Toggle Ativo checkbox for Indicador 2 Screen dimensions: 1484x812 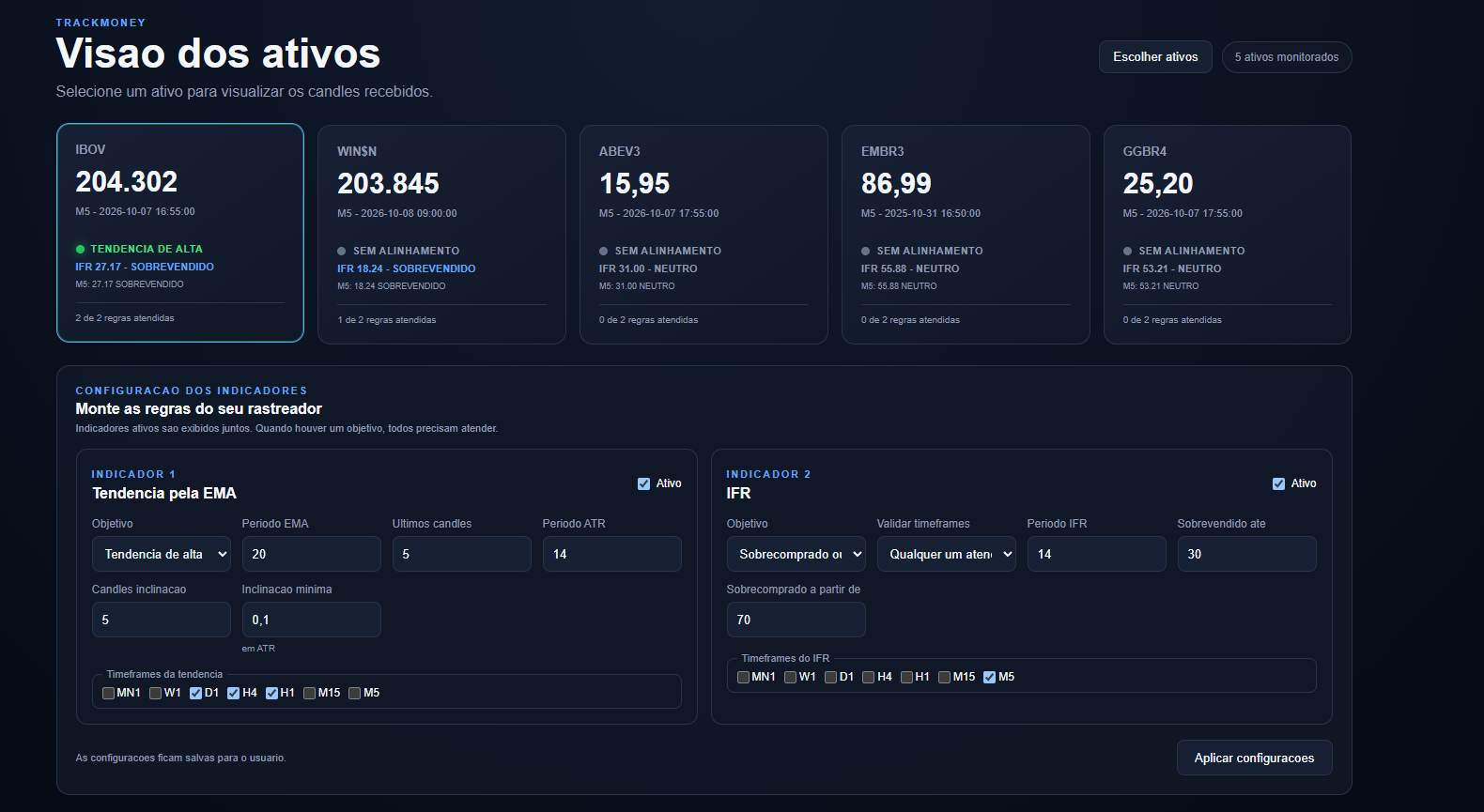[x=1278, y=483]
